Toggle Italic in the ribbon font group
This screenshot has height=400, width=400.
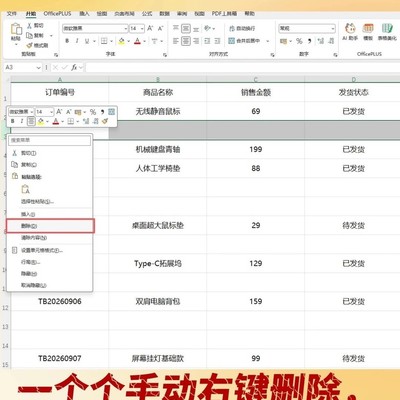[x=77, y=41]
